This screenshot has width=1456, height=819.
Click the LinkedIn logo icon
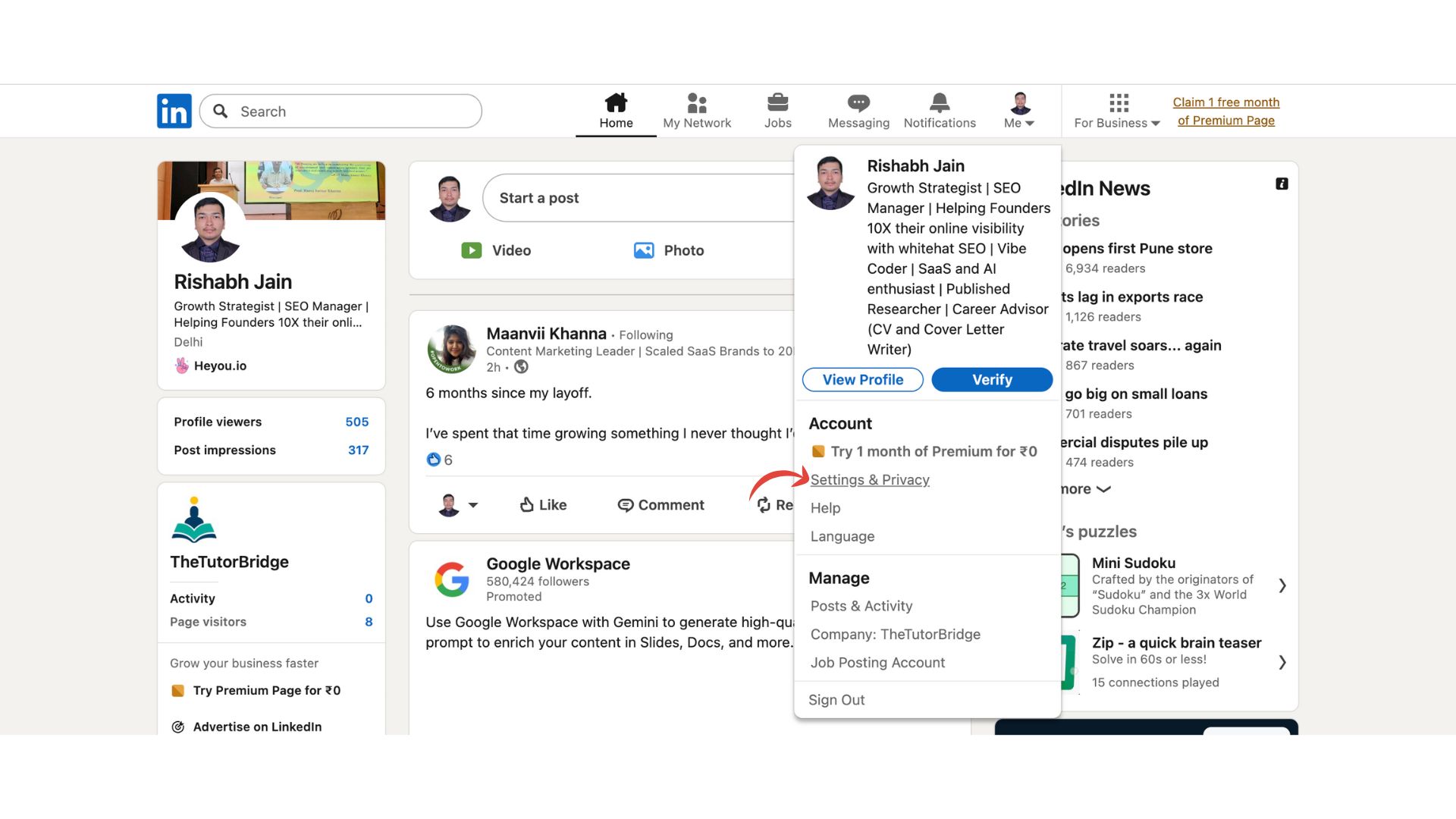[x=174, y=111]
